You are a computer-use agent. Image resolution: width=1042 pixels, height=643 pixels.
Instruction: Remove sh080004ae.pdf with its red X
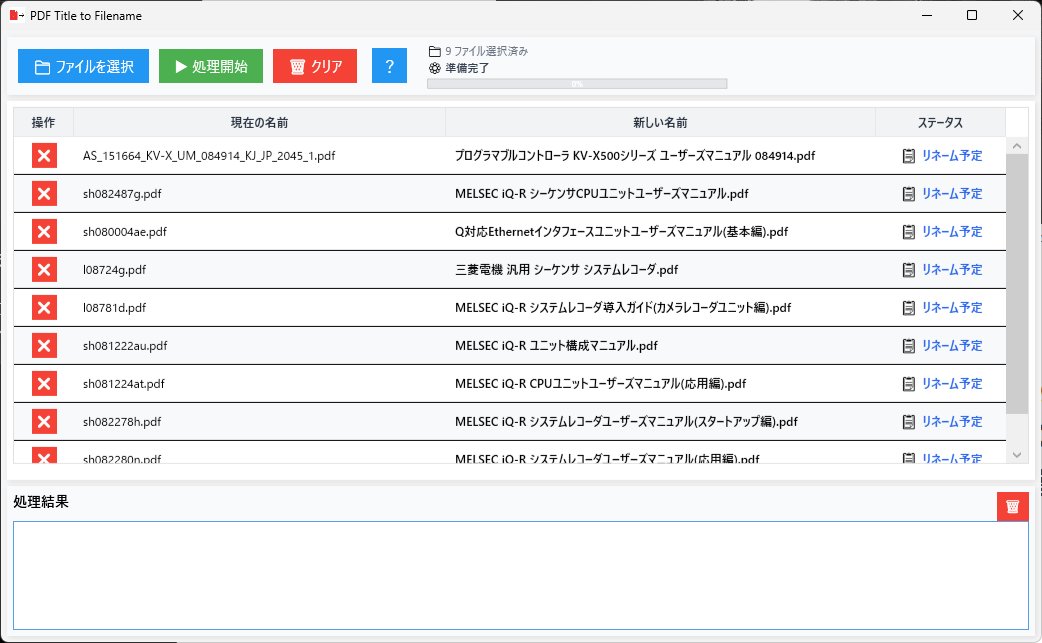[45, 231]
